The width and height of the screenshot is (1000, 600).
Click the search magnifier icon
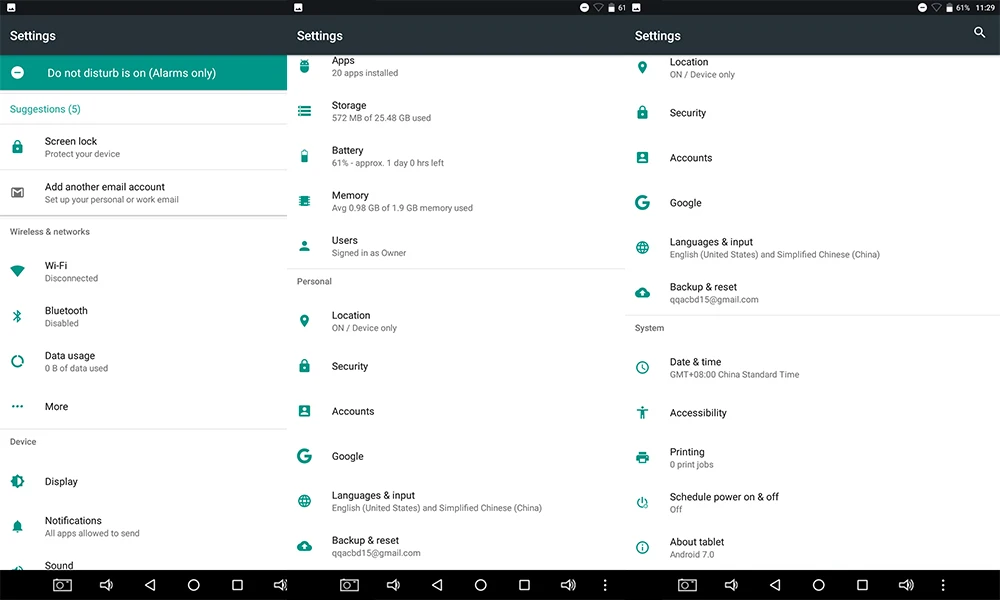coord(980,33)
